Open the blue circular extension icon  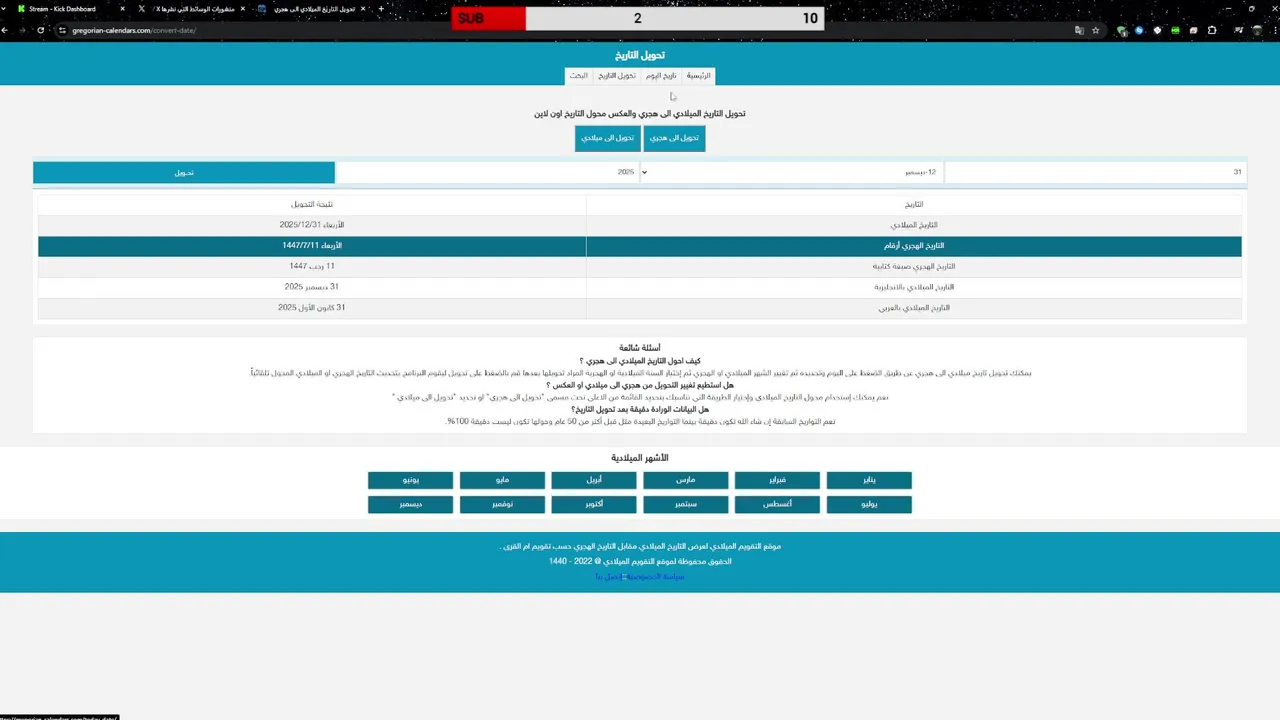1139,30
